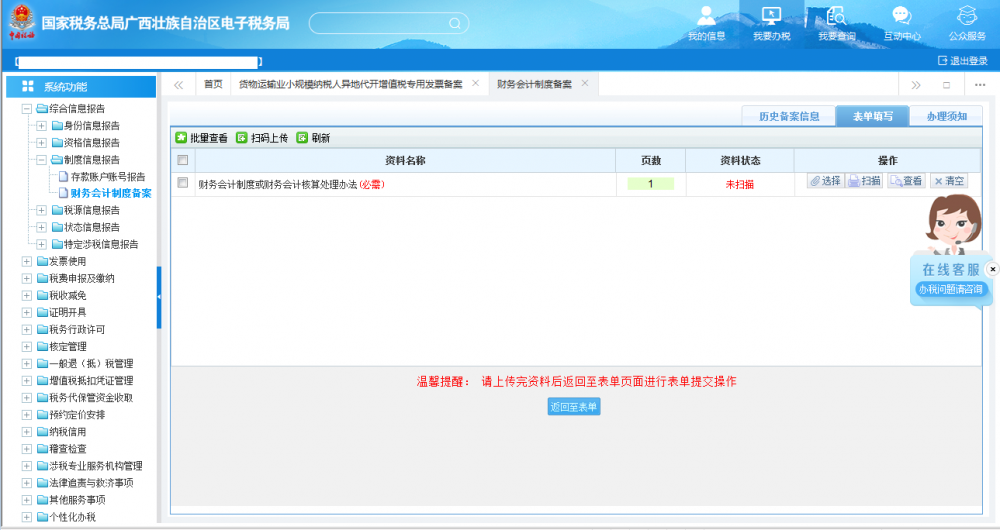This screenshot has width=1000, height=530.
Task: Open 我要查询 search icon
Action: click(x=836, y=16)
